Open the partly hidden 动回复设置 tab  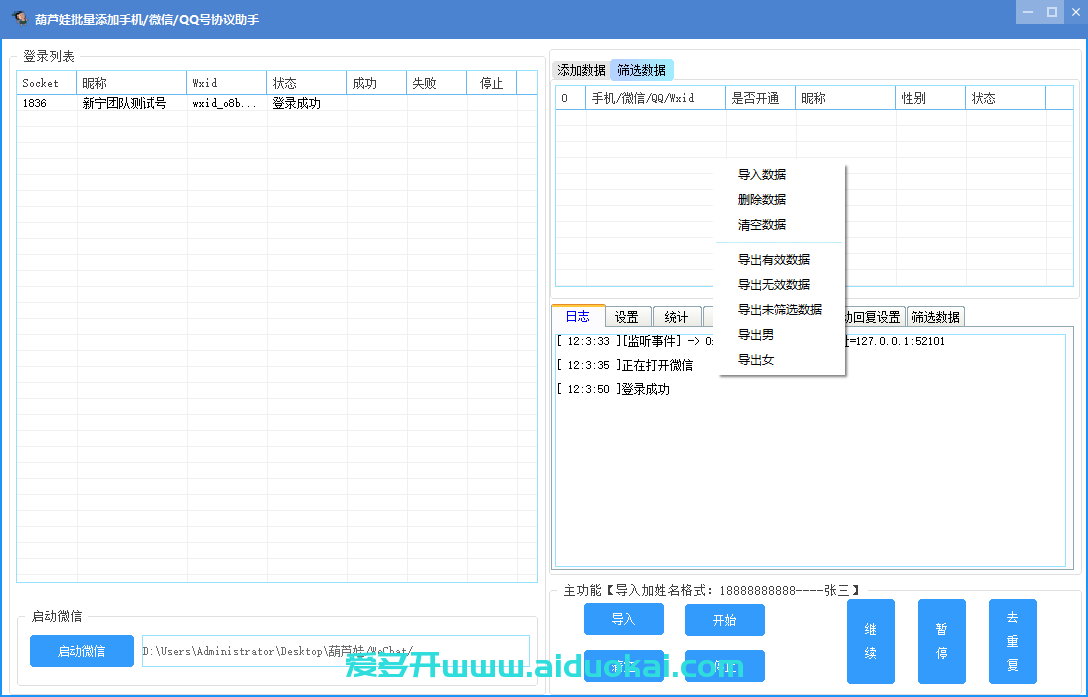874,317
